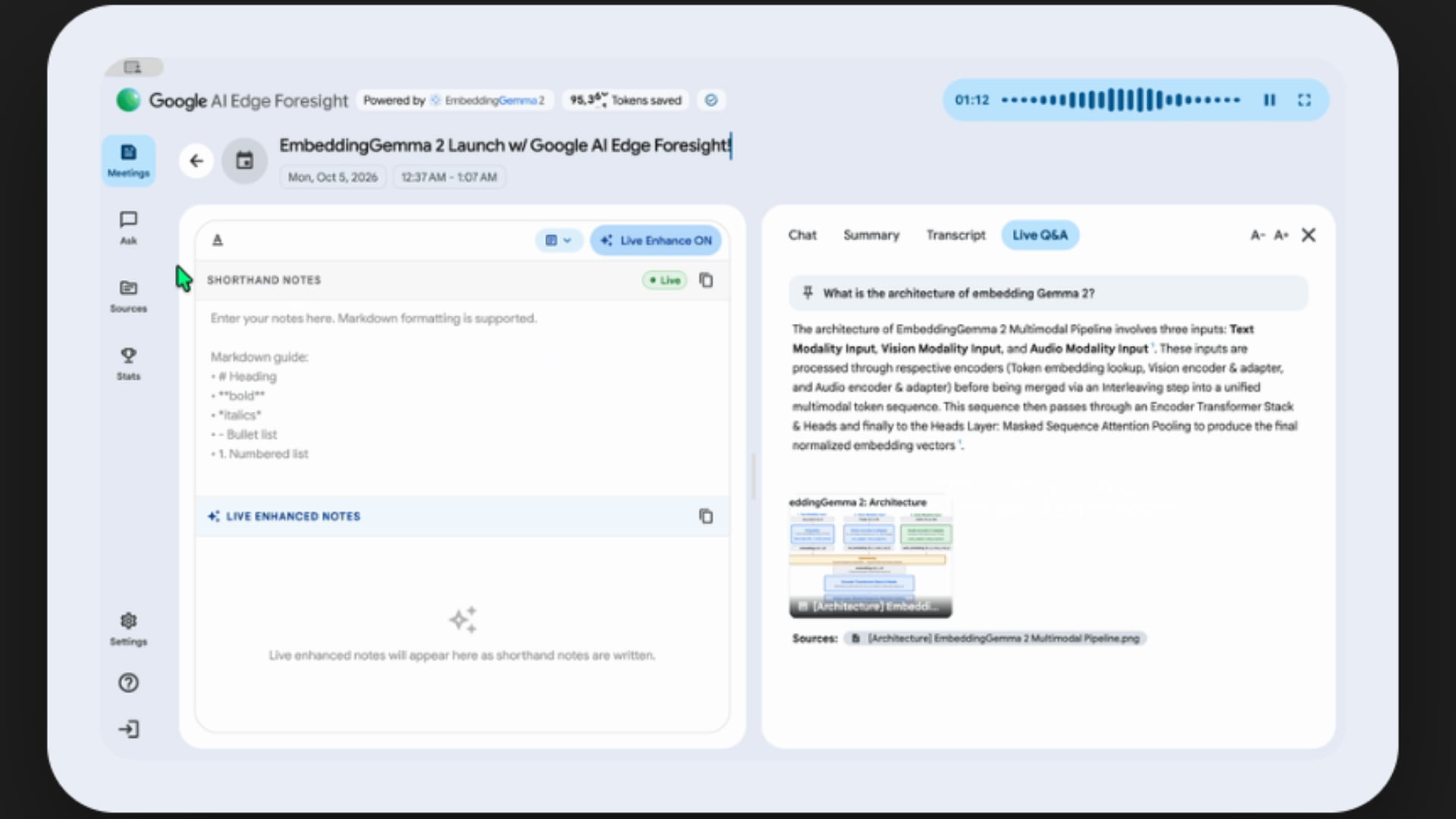The width and height of the screenshot is (1456, 819).
Task: Click the help question mark icon
Action: click(128, 682)
